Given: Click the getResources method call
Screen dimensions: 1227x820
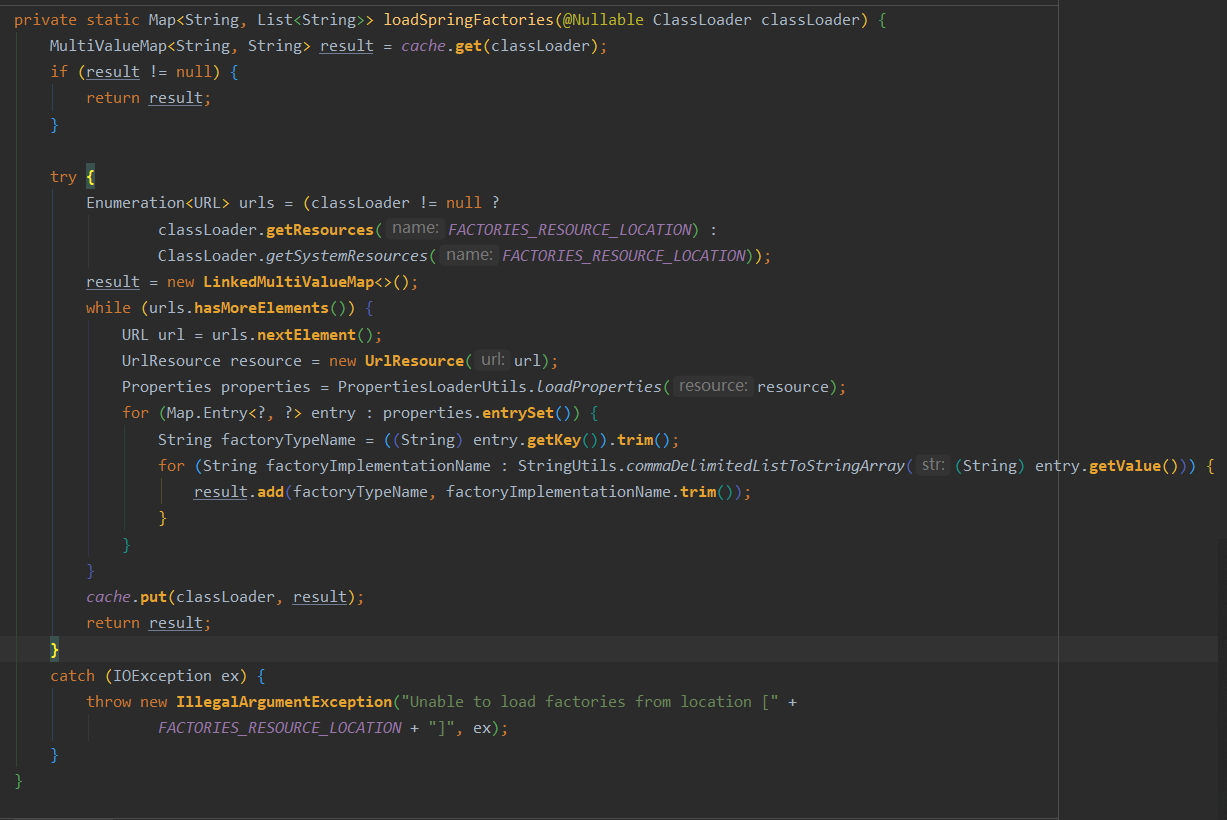Looking at the screenshot, I should point(320,229).
